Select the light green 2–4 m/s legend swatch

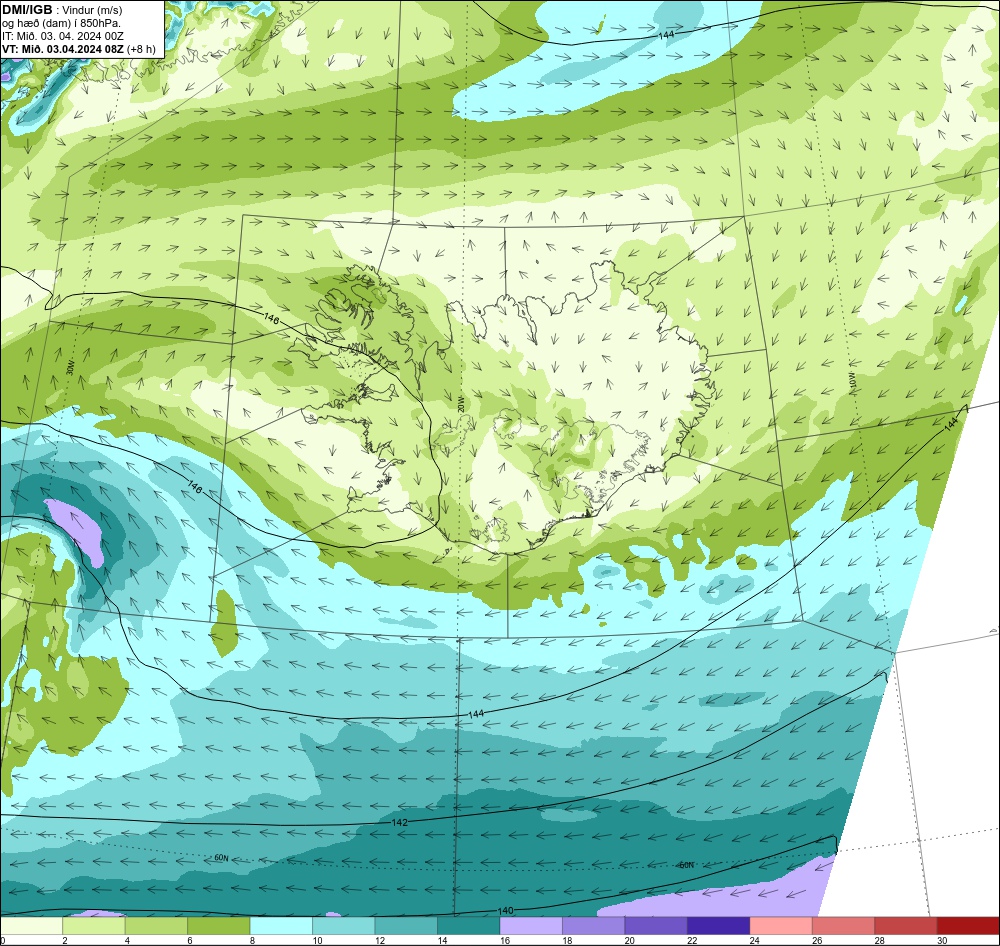click(x=94, y=926)
